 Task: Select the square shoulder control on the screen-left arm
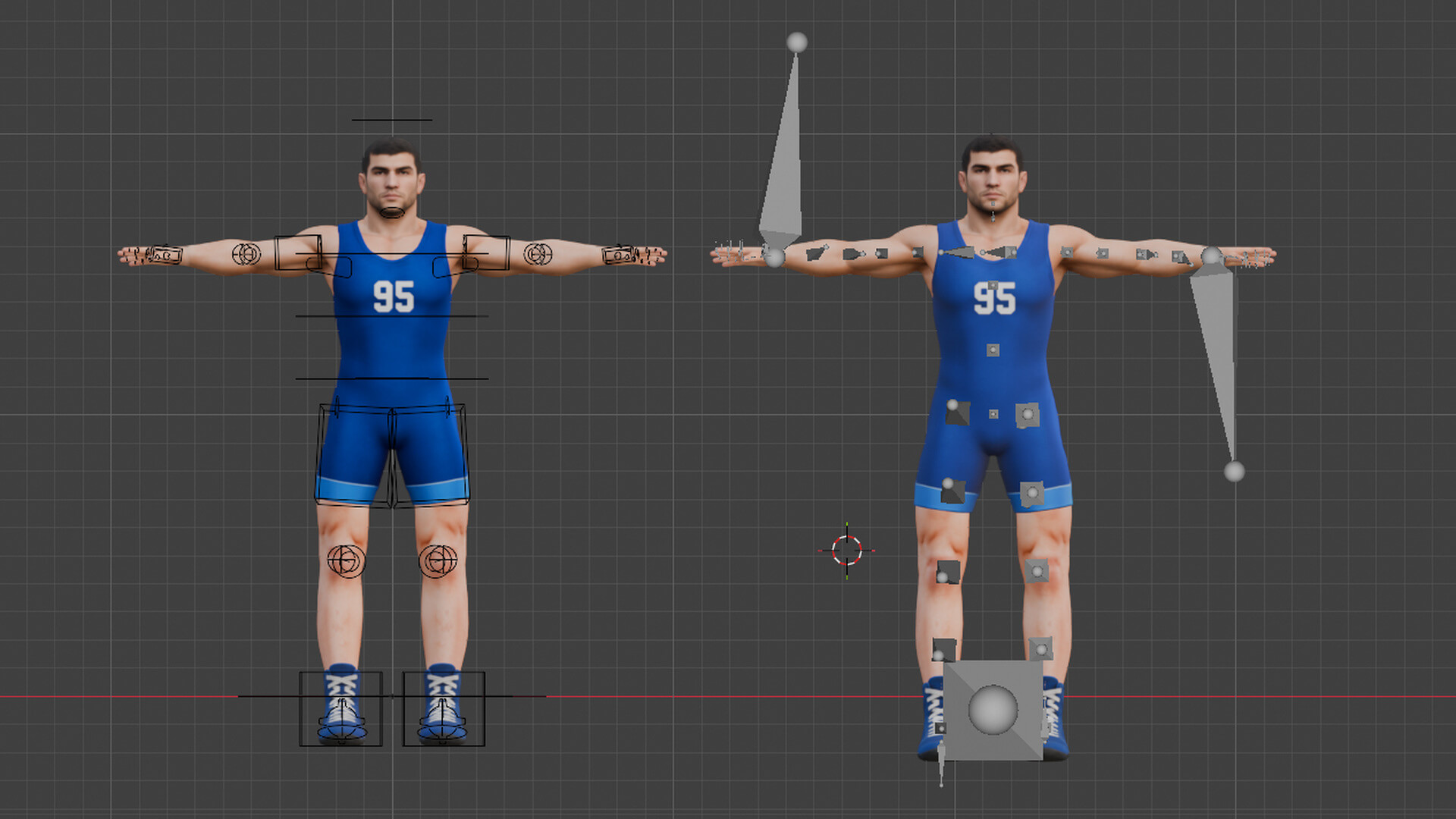[298, 253]
